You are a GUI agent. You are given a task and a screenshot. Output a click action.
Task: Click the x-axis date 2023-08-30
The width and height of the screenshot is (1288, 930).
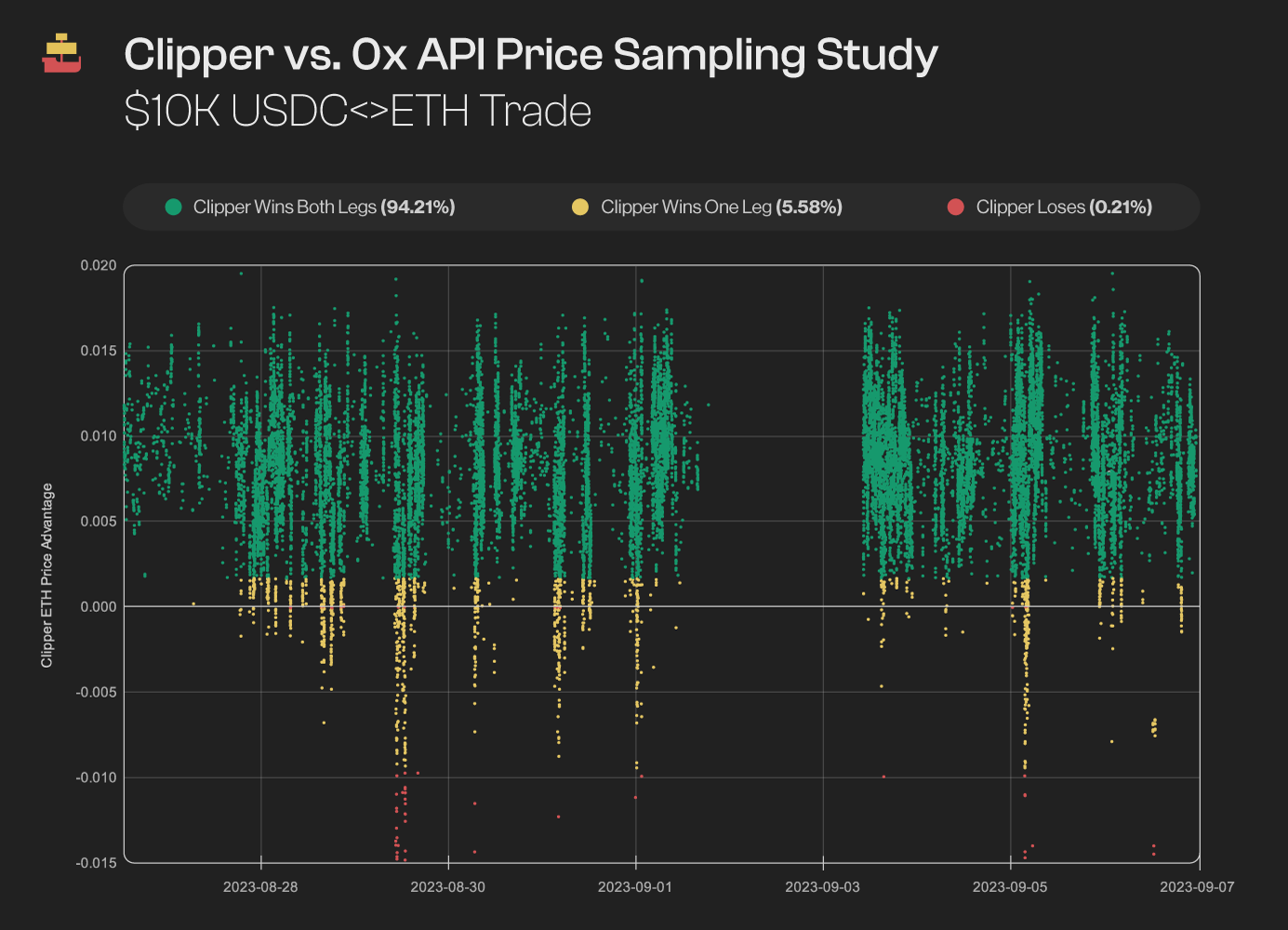coord(447,887)
